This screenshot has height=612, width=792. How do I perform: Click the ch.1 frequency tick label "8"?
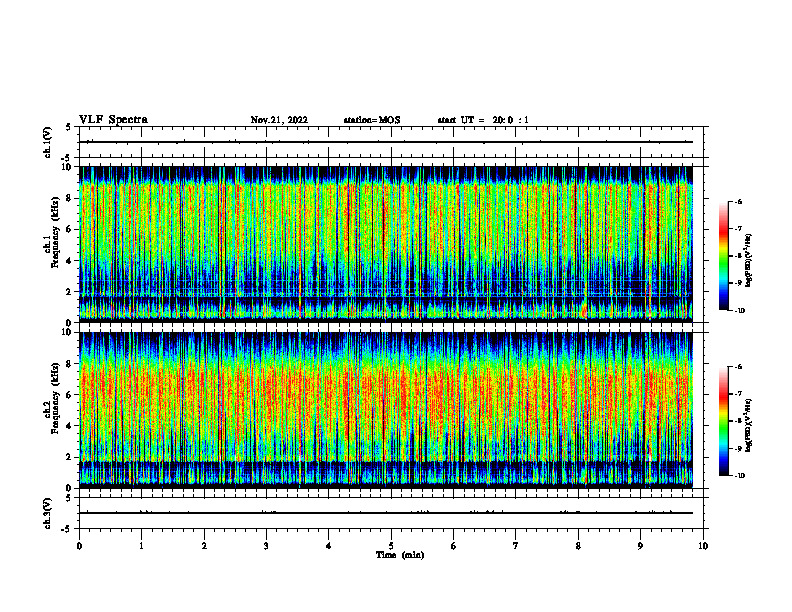point(70,198)
